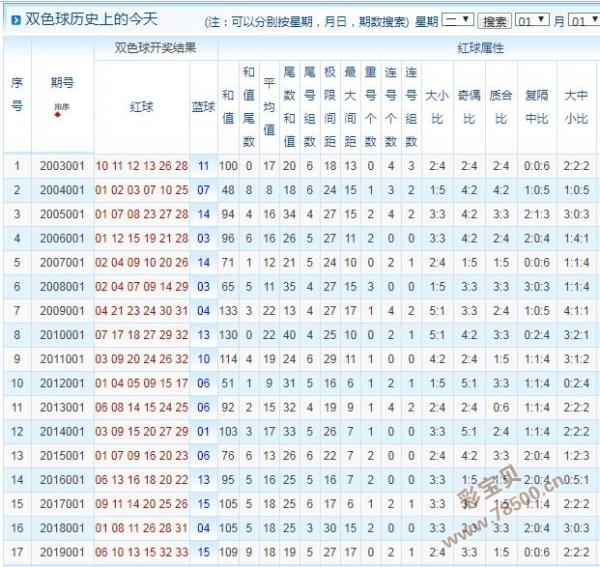Click 复隔中比 value 2:1:3 in row 2005001

tap(537, 214)
